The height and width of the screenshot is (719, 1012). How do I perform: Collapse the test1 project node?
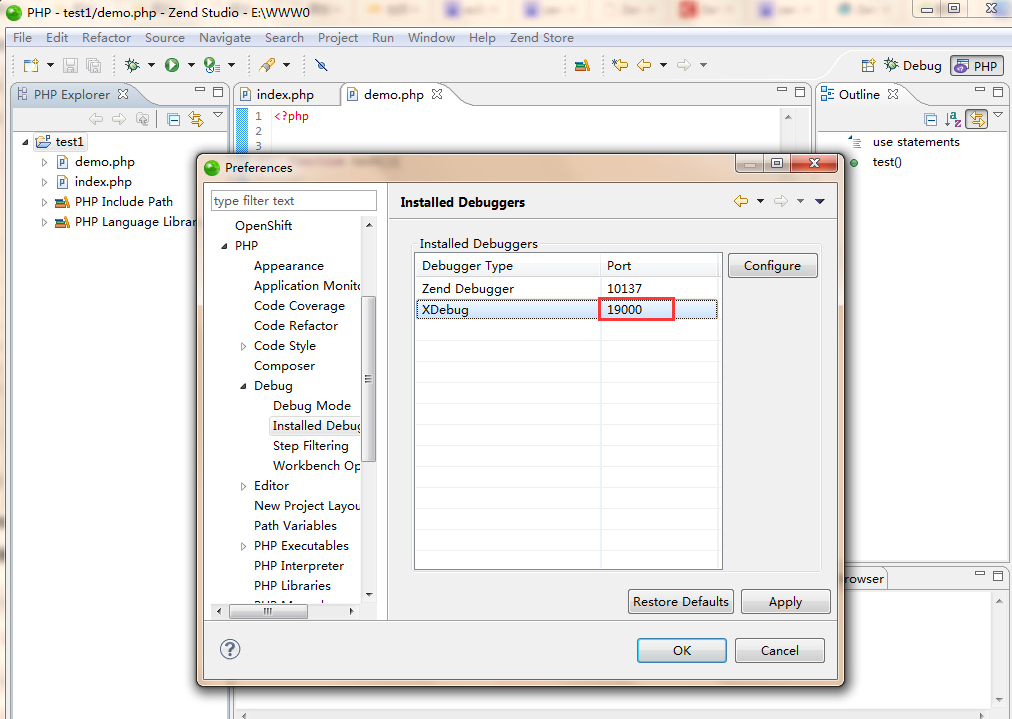[25, 142]
